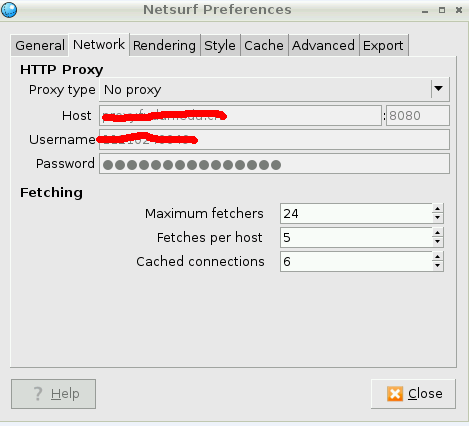Click the Close button
469x426 pixels.
413,394
